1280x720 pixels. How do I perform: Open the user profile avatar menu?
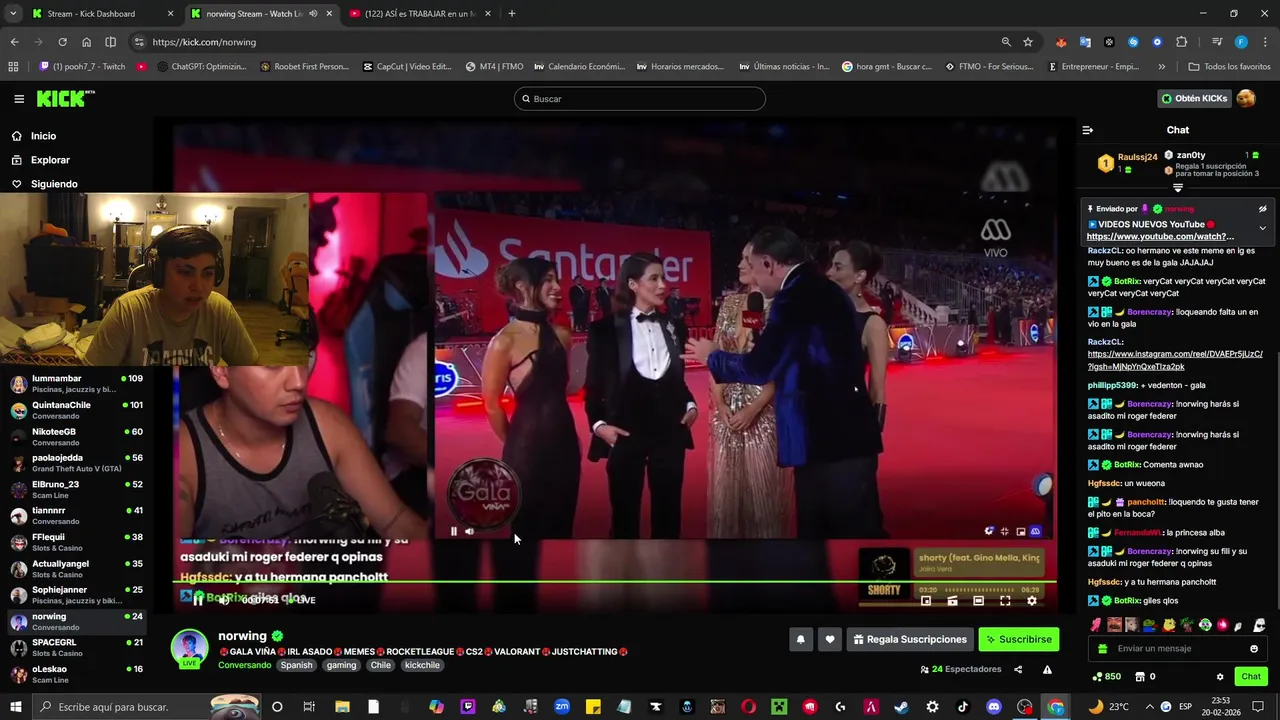(1246, 99)
